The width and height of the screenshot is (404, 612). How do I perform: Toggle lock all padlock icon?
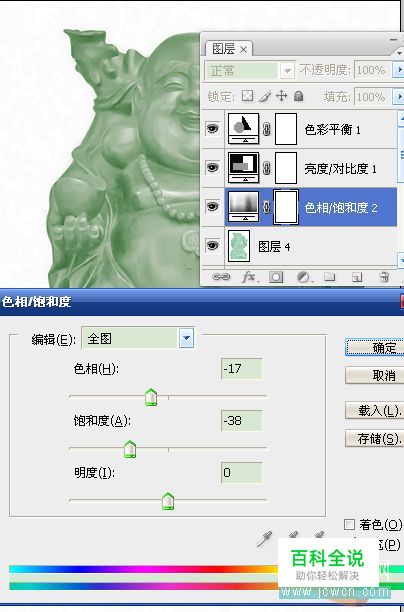click(x=298, y=96)
